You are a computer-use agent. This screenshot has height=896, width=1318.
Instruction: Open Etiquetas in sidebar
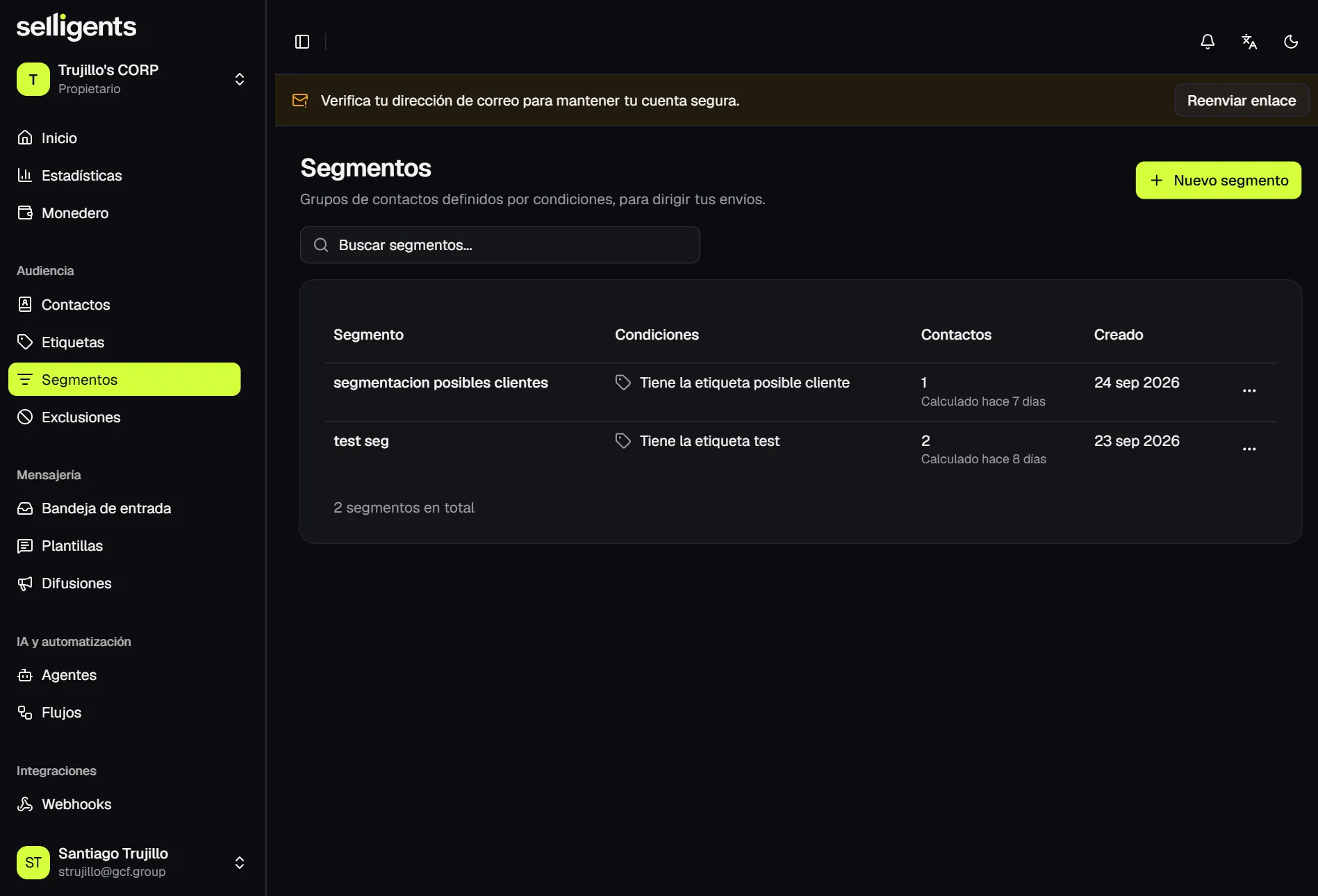(124, 342)
